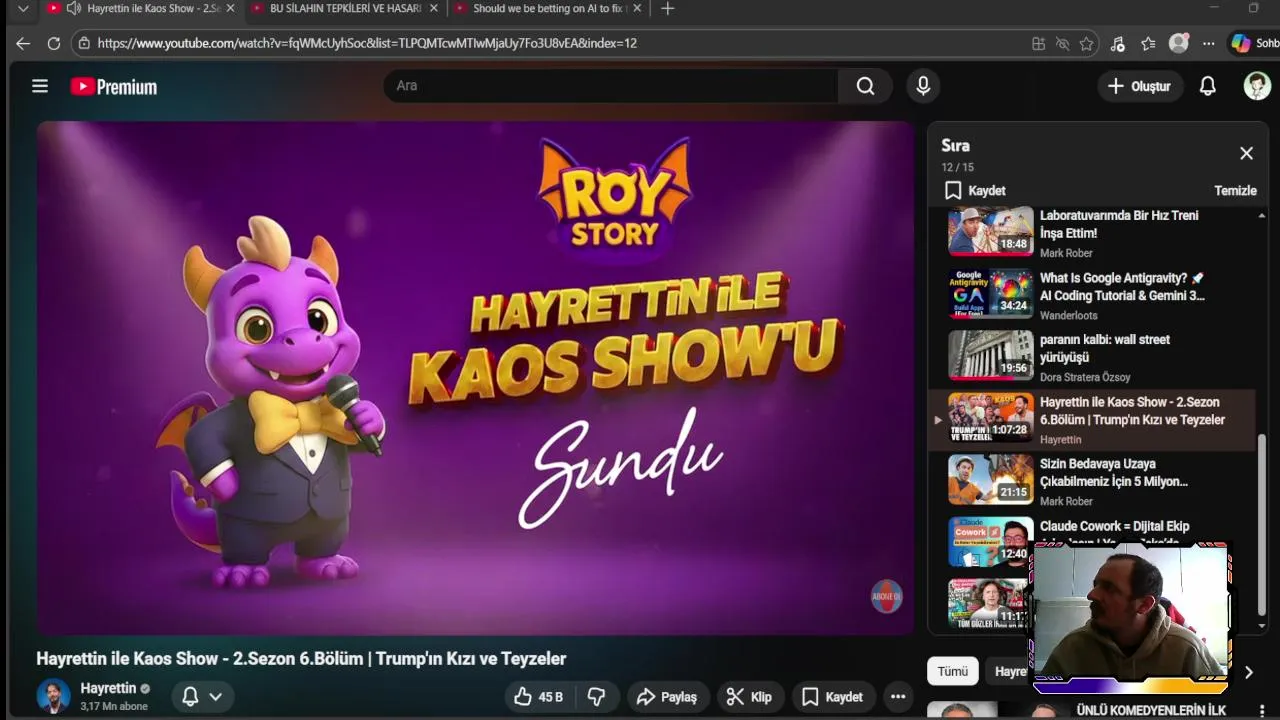Click the browser address bar URL
The width and height of the screenshot is (1280, 720).
(367, 43)
